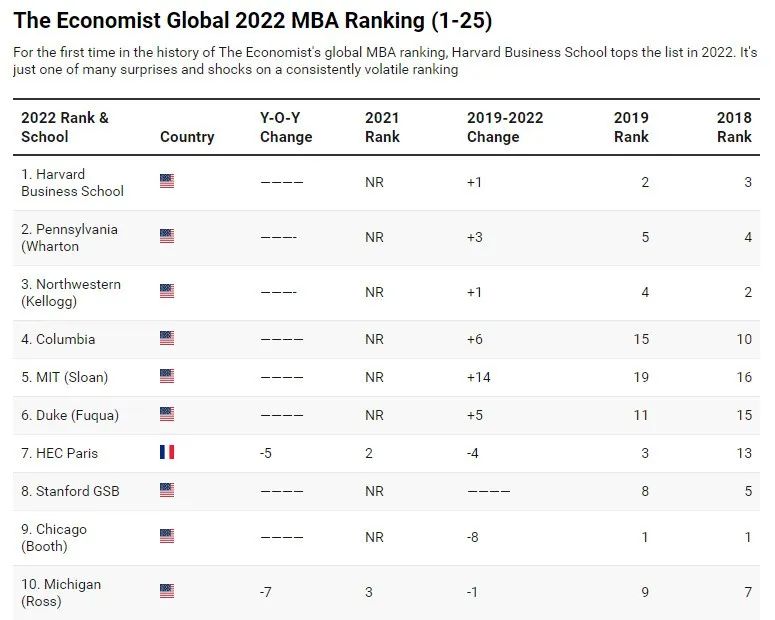
Task: Select the 1. Harvard Business School entry
Action: 72,182
